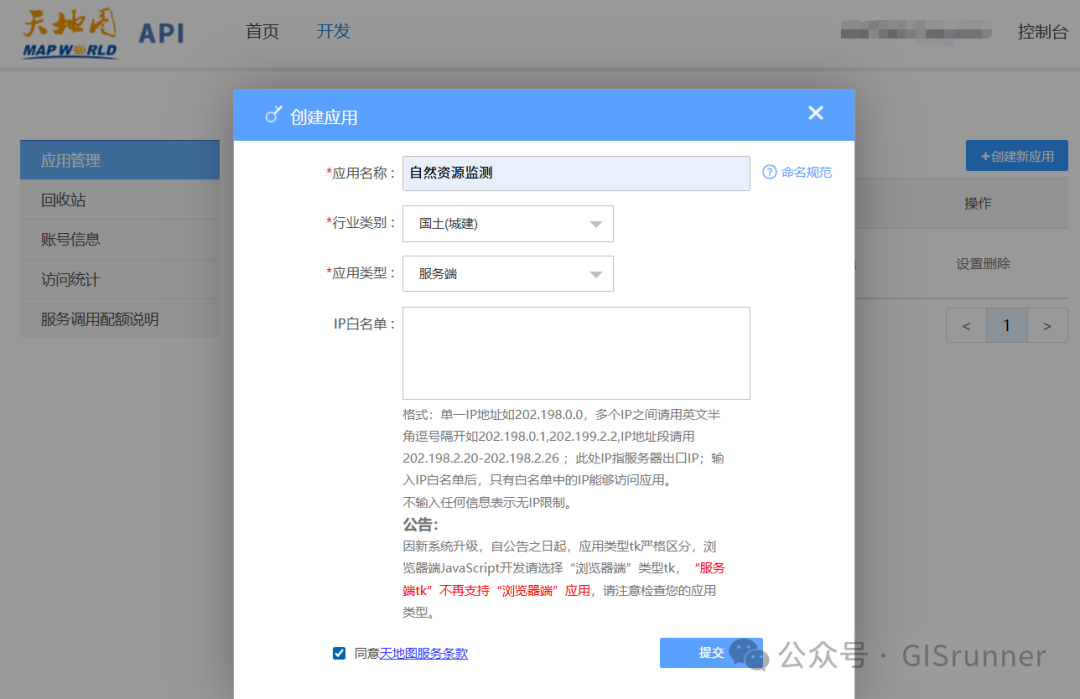Close the 创建应用 dialog
Viewport: 1080px width, 699px height.
(x=816, y=113)
